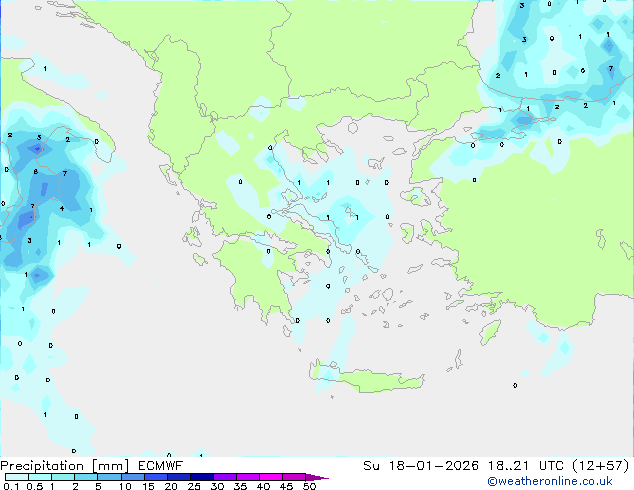Click the "45" legend scale label

[286, 486]
